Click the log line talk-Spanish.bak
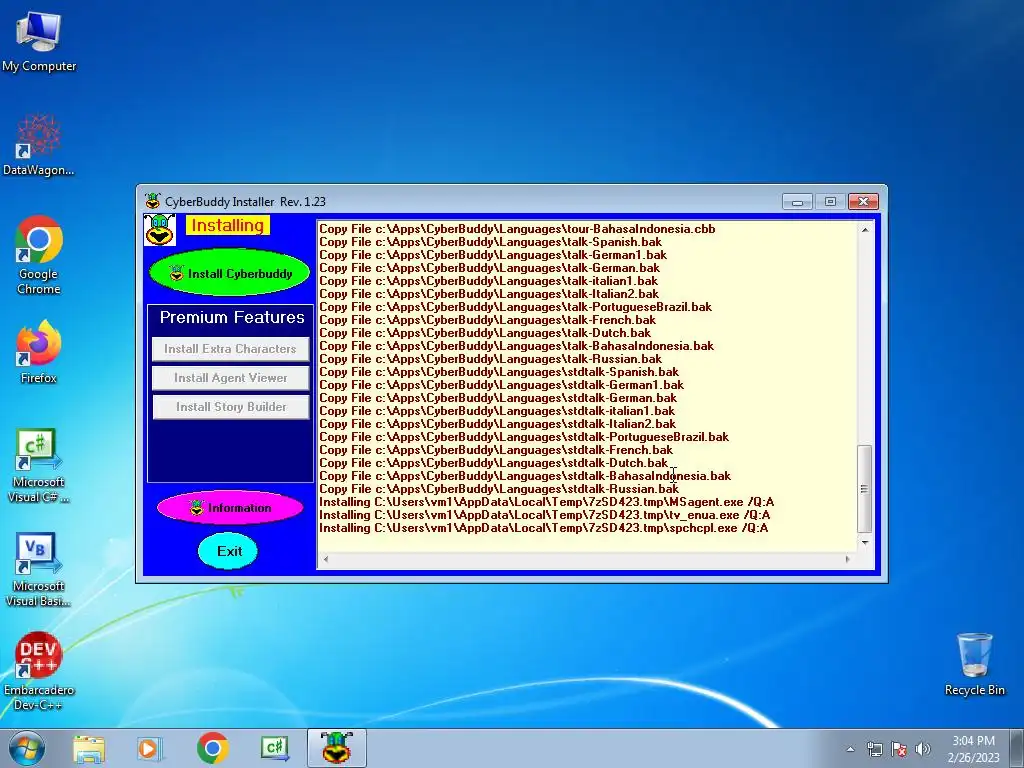Screen dimensions: 1024x768 tap(490, 242)
